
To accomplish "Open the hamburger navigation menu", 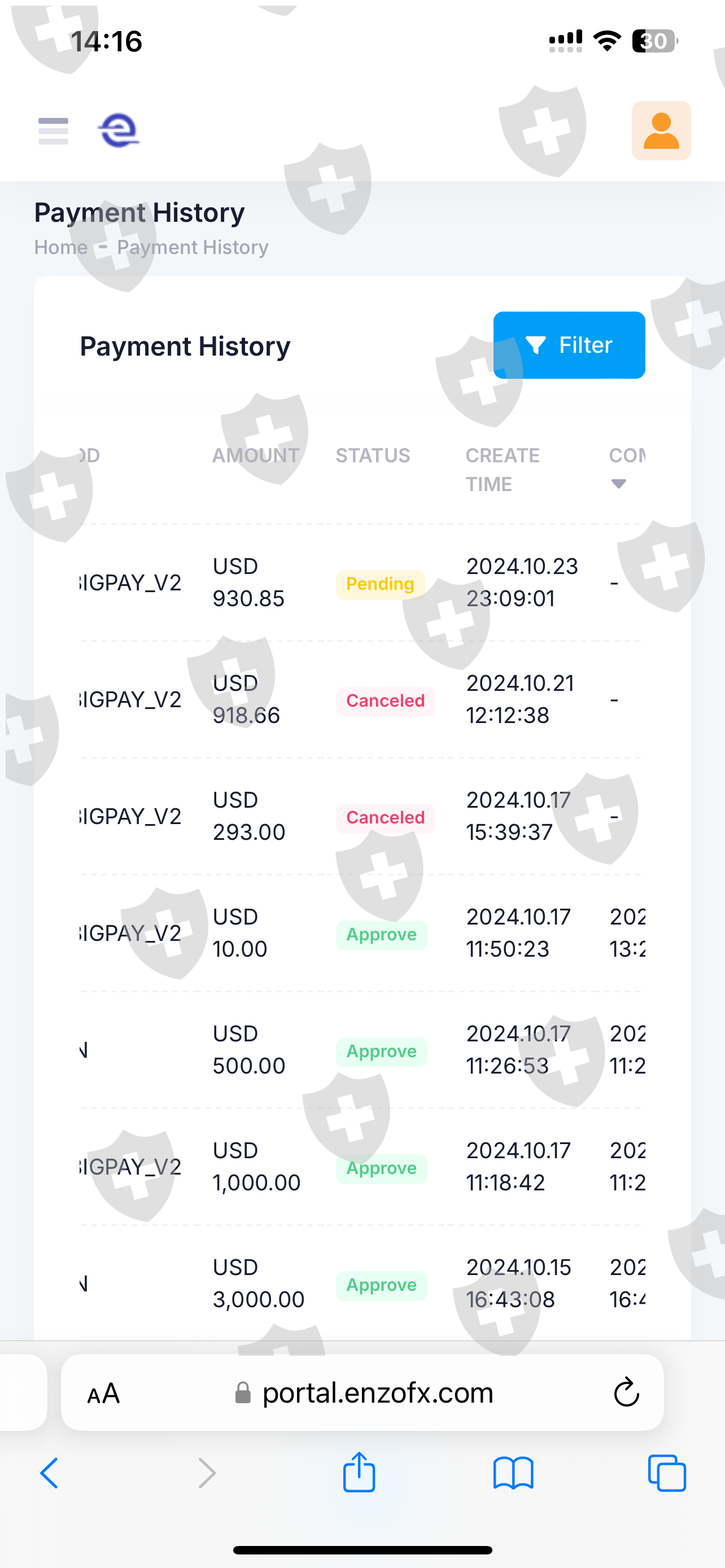I will click(53, 131).
